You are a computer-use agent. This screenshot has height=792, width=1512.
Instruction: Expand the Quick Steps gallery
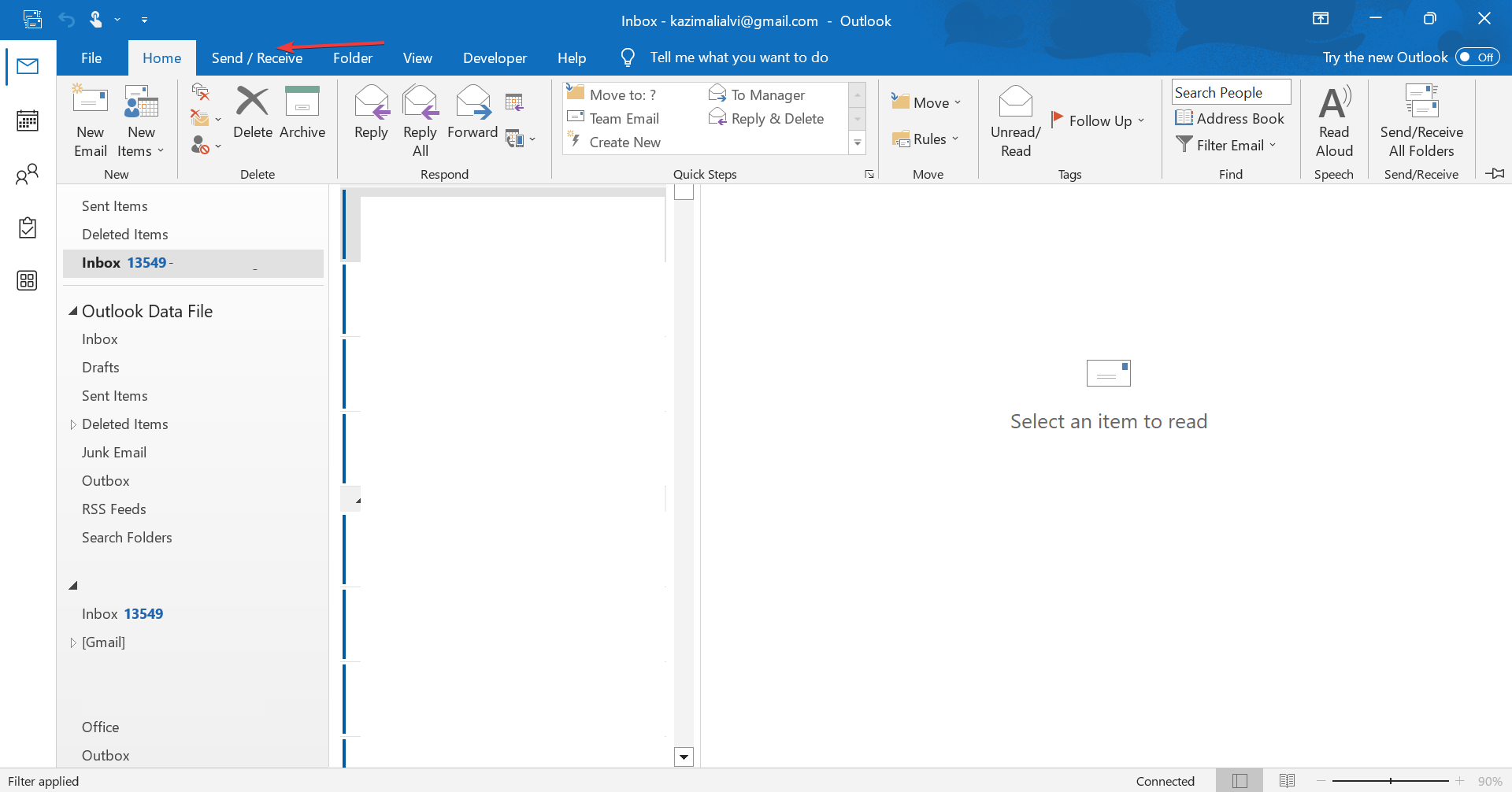click(858, 142)
